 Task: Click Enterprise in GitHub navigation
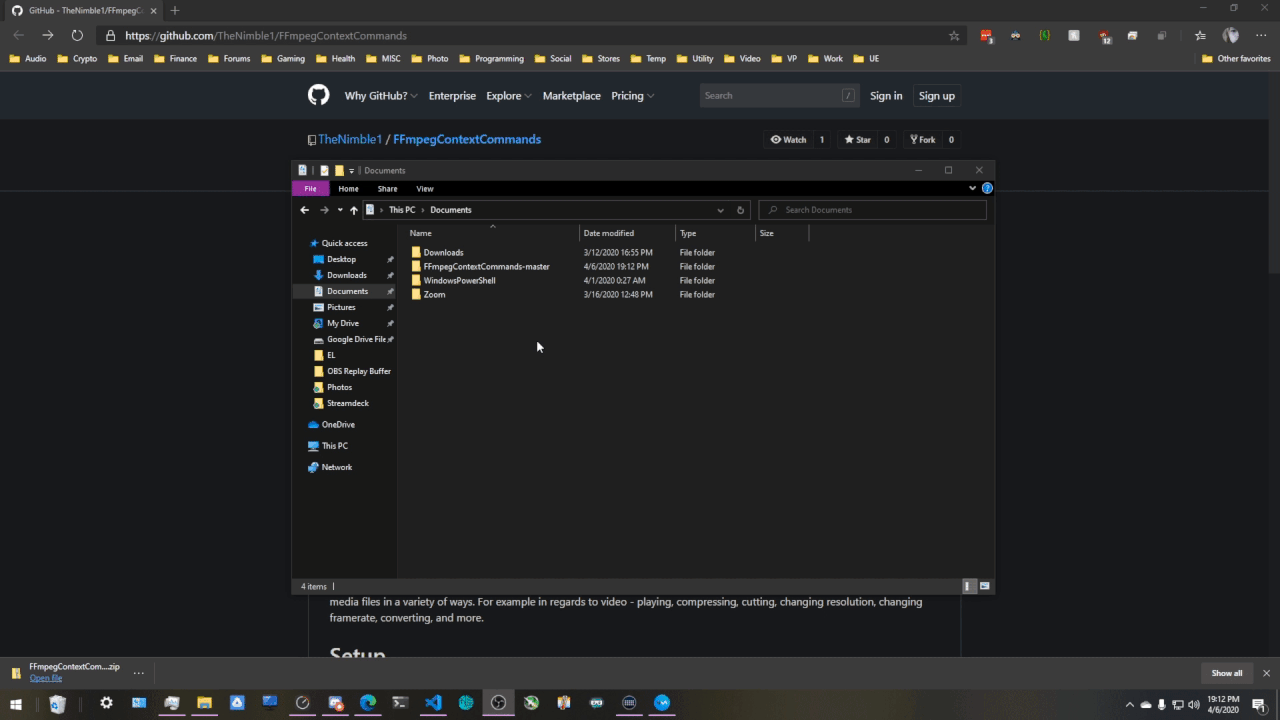point(452,96)
